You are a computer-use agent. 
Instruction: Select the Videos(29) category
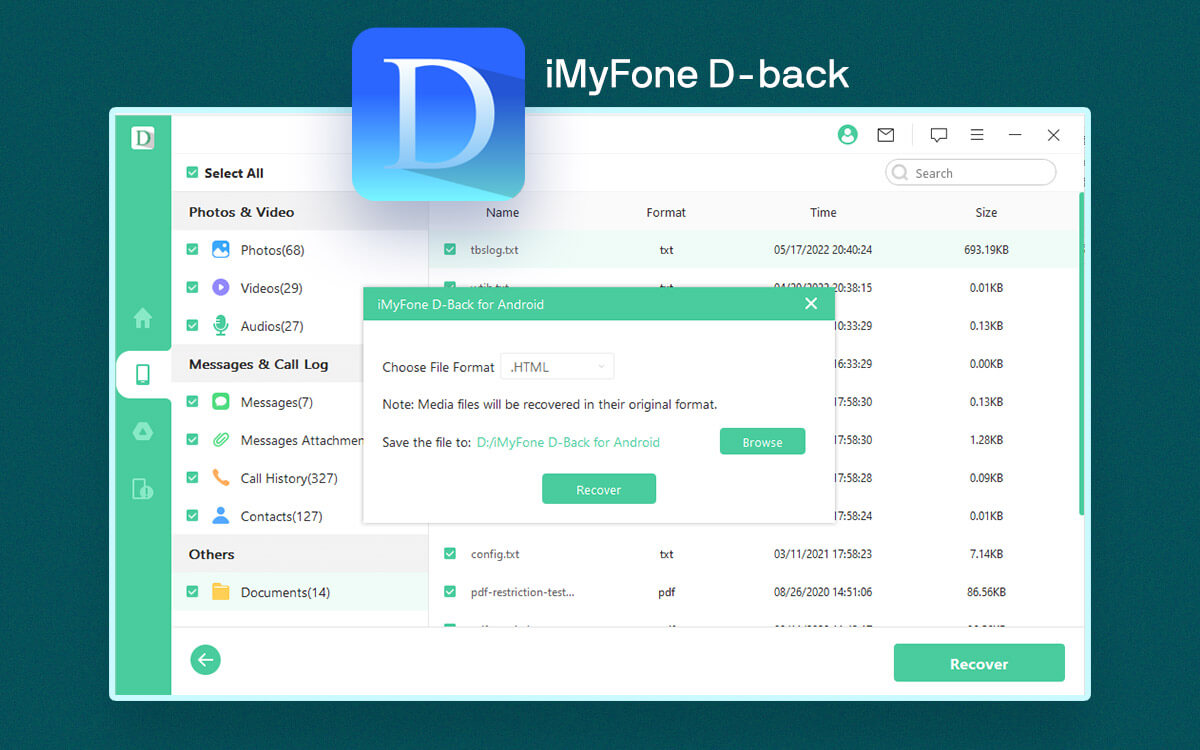tap(271, 288)
